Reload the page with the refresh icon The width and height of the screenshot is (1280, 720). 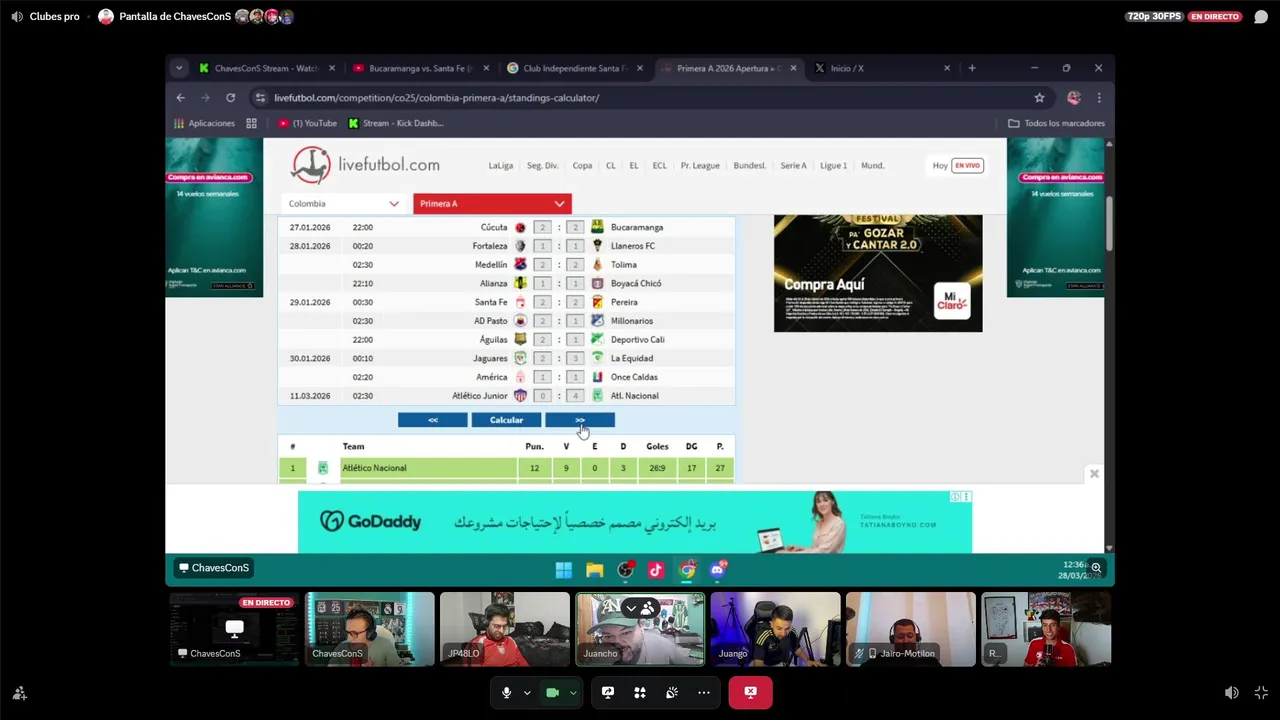230,98
